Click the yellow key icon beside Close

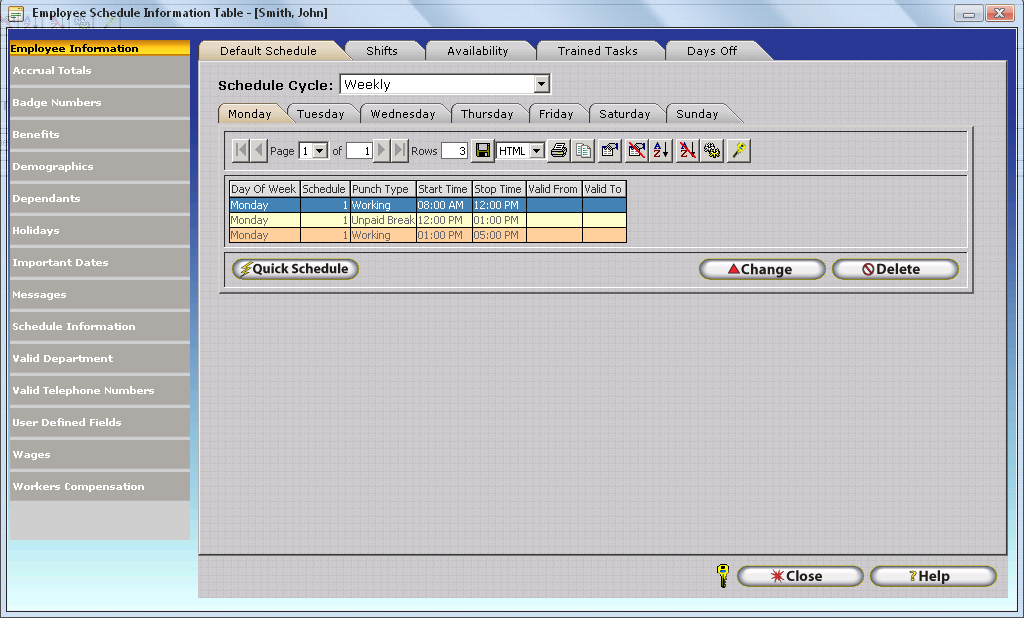coord(722,576)
